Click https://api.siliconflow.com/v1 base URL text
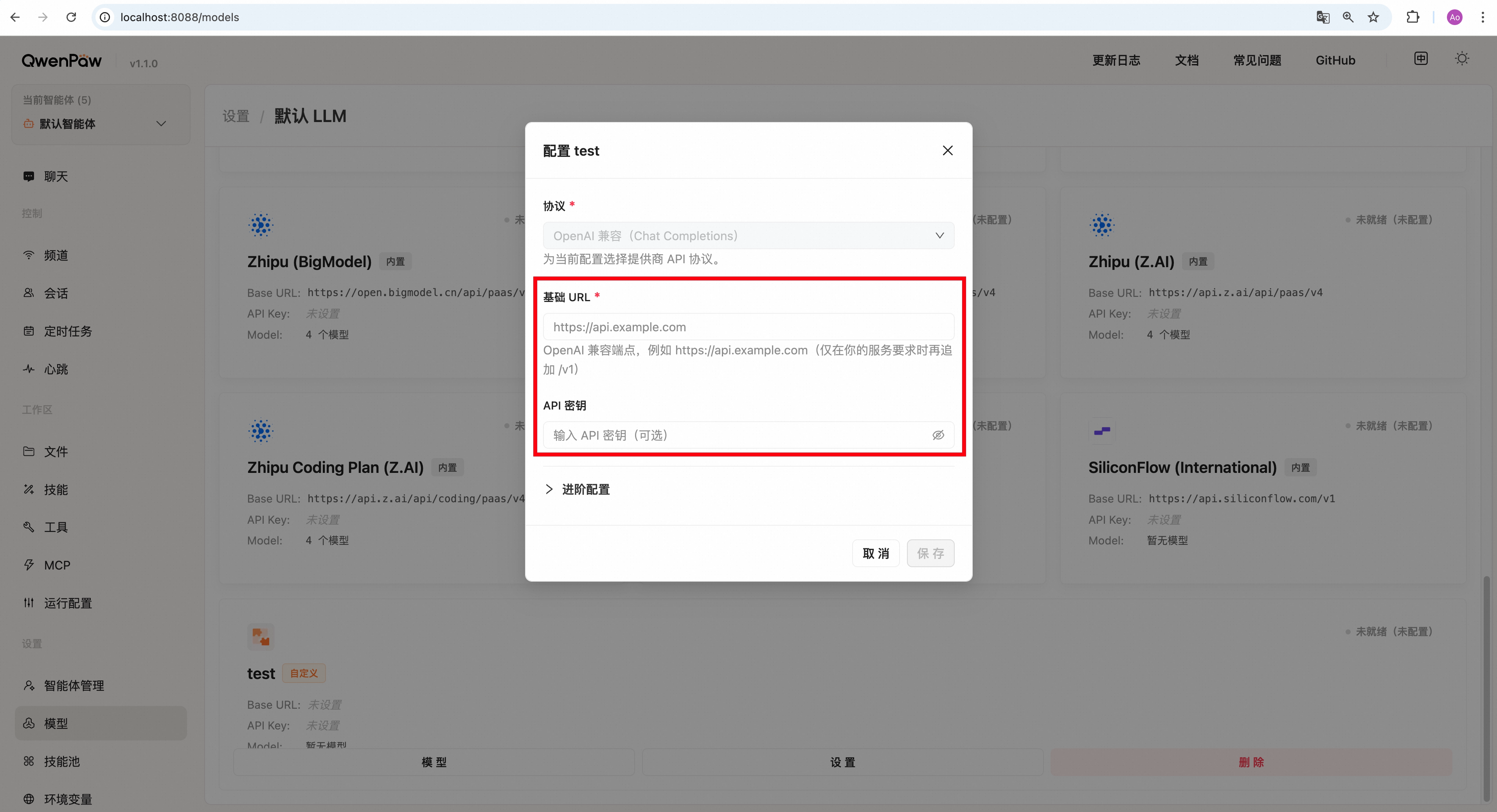This screenshot has height=812, width=1497. pyautogui.click(x=1242, y=498)
